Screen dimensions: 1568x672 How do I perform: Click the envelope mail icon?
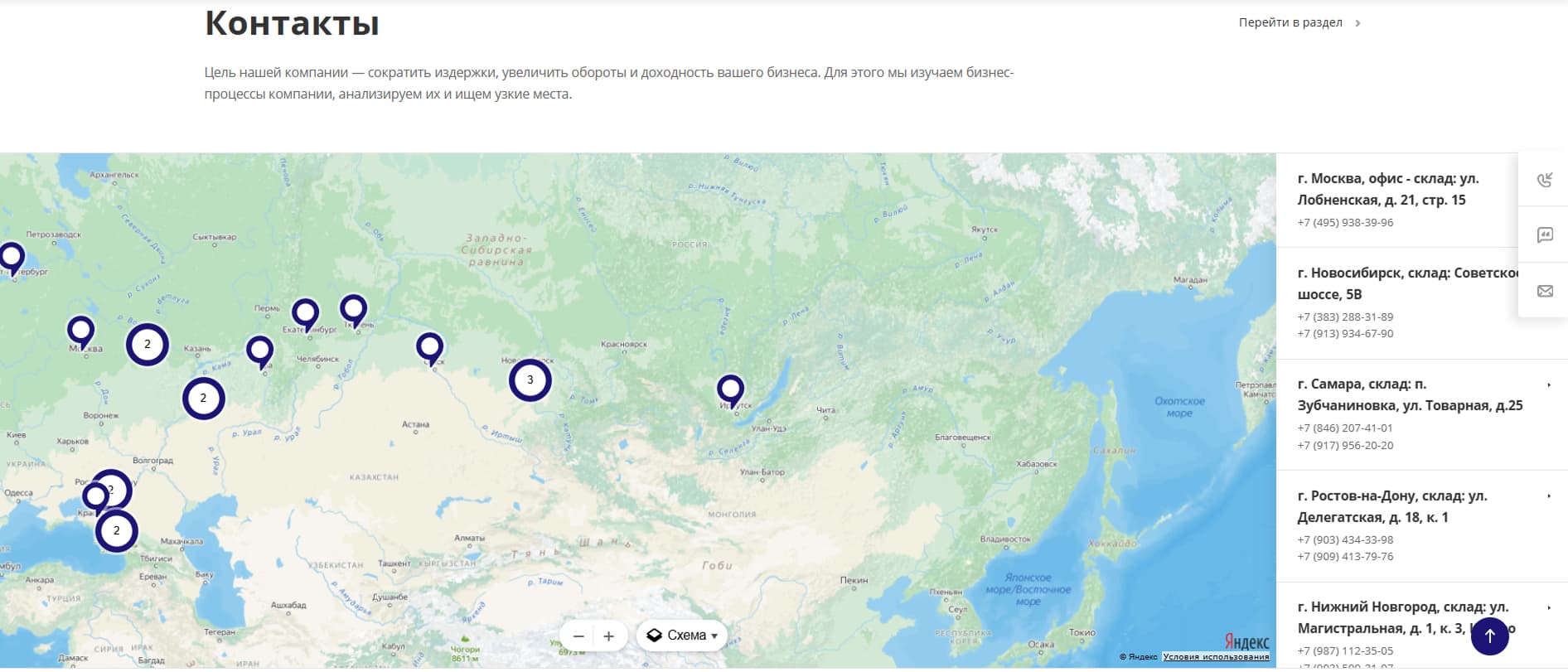click(x=1544, y=291)
